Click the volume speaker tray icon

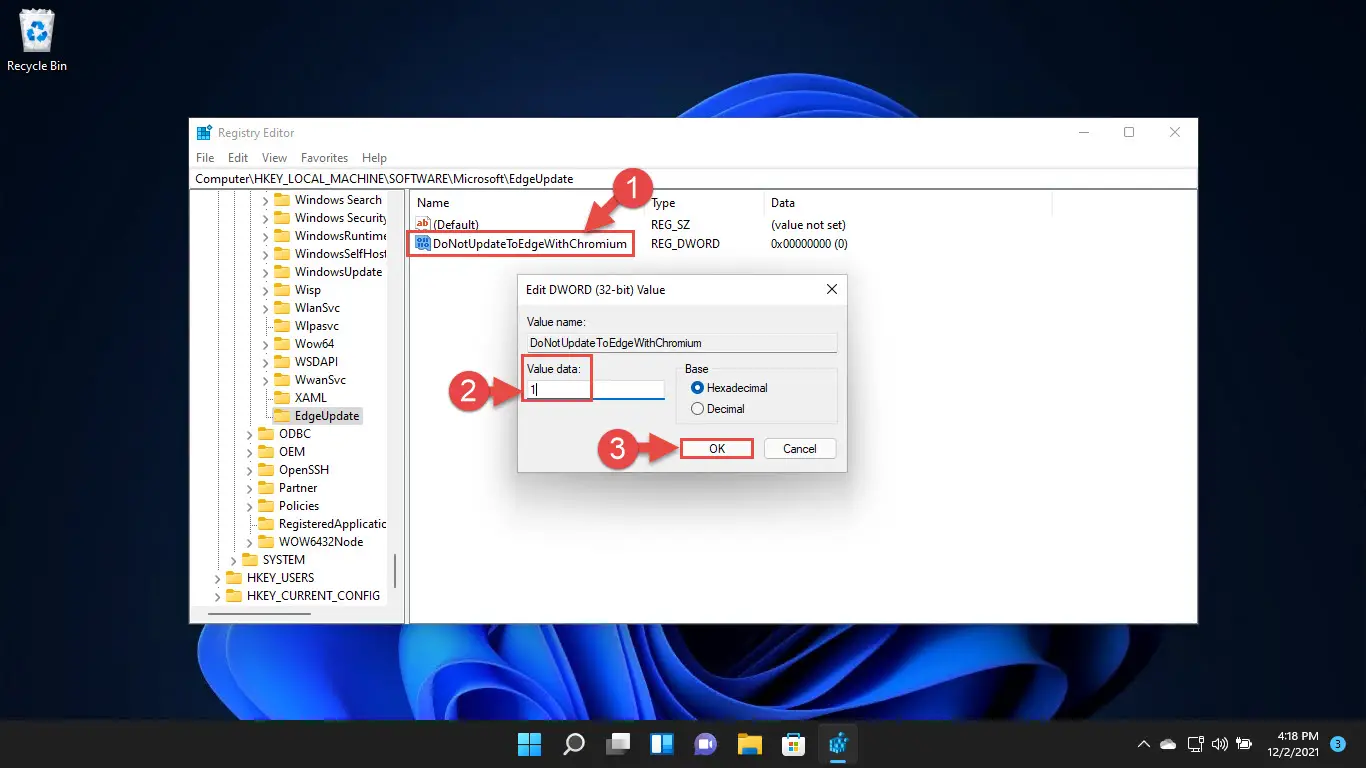click(x=1219, y=744)
